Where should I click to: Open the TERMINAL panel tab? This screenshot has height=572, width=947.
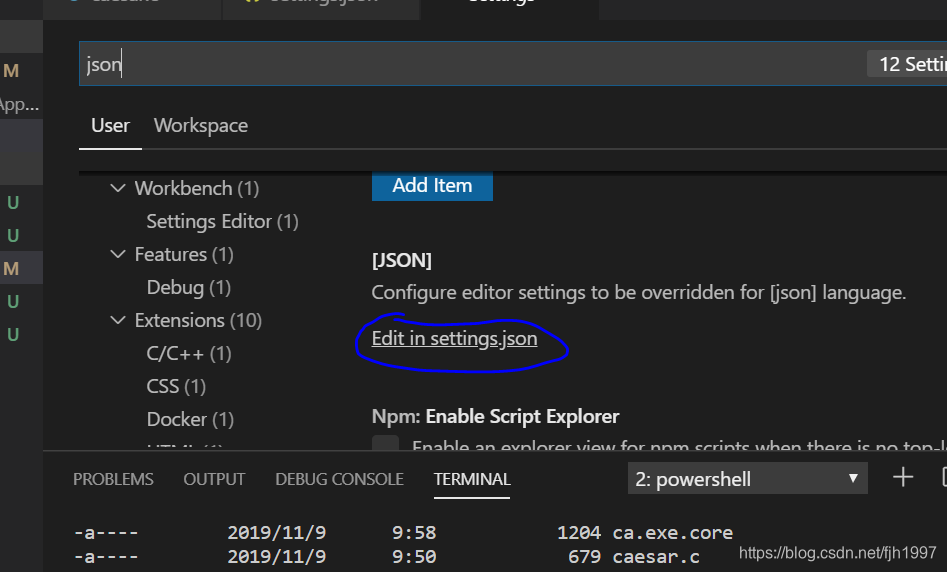pos(472,479)
